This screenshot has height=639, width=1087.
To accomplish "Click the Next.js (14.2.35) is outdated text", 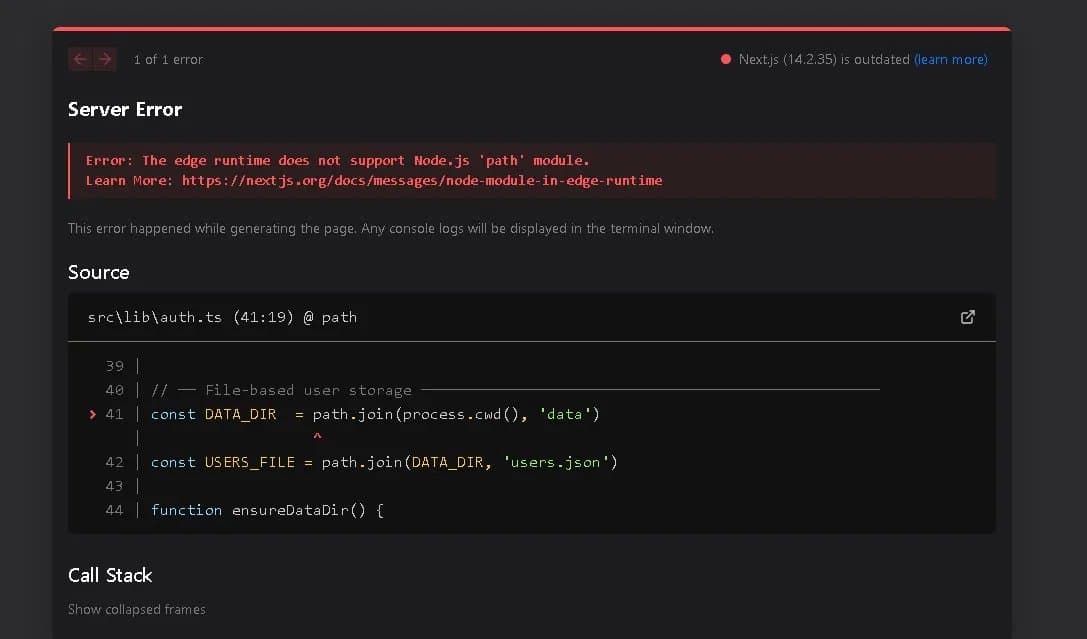I will (824, 60).
